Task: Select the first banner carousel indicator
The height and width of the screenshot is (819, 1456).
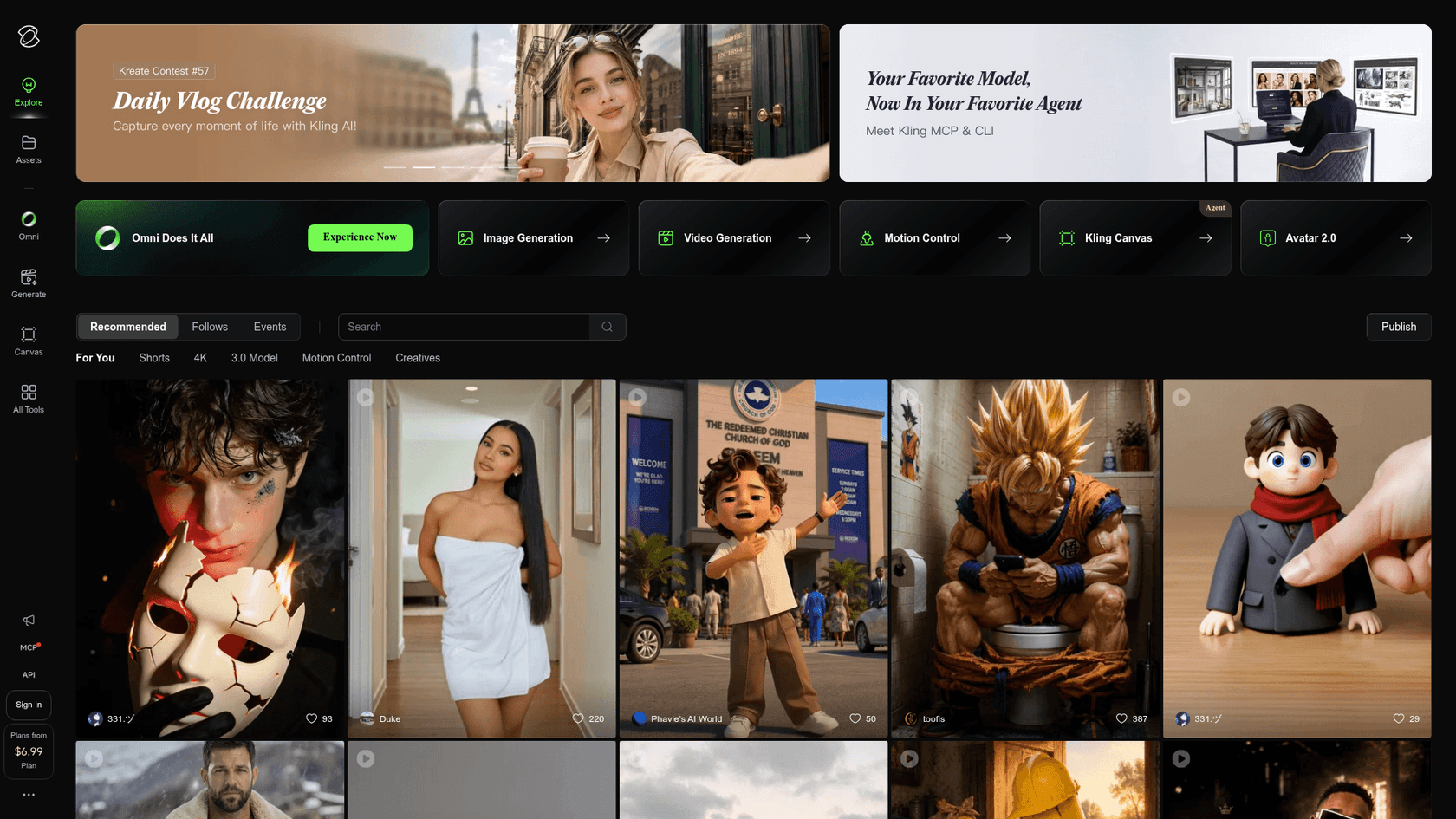Action: tap(395, 167)
